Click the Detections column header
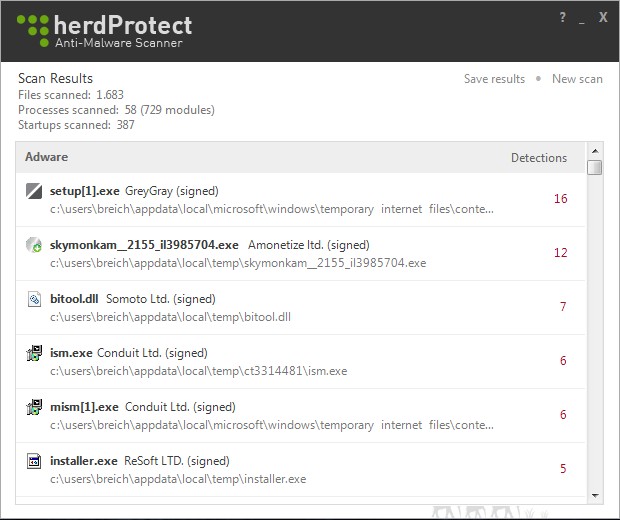 [x=539, y=158]
